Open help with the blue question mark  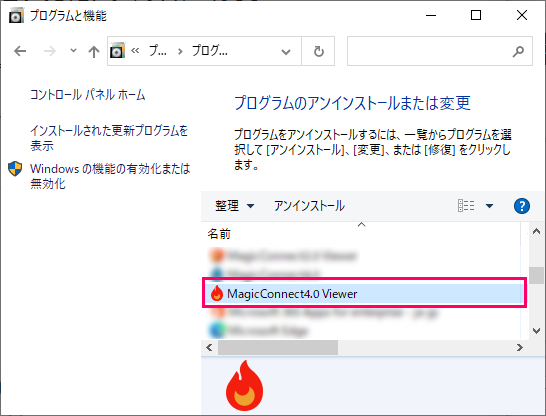pyautogui.click(x=522, y=206)
